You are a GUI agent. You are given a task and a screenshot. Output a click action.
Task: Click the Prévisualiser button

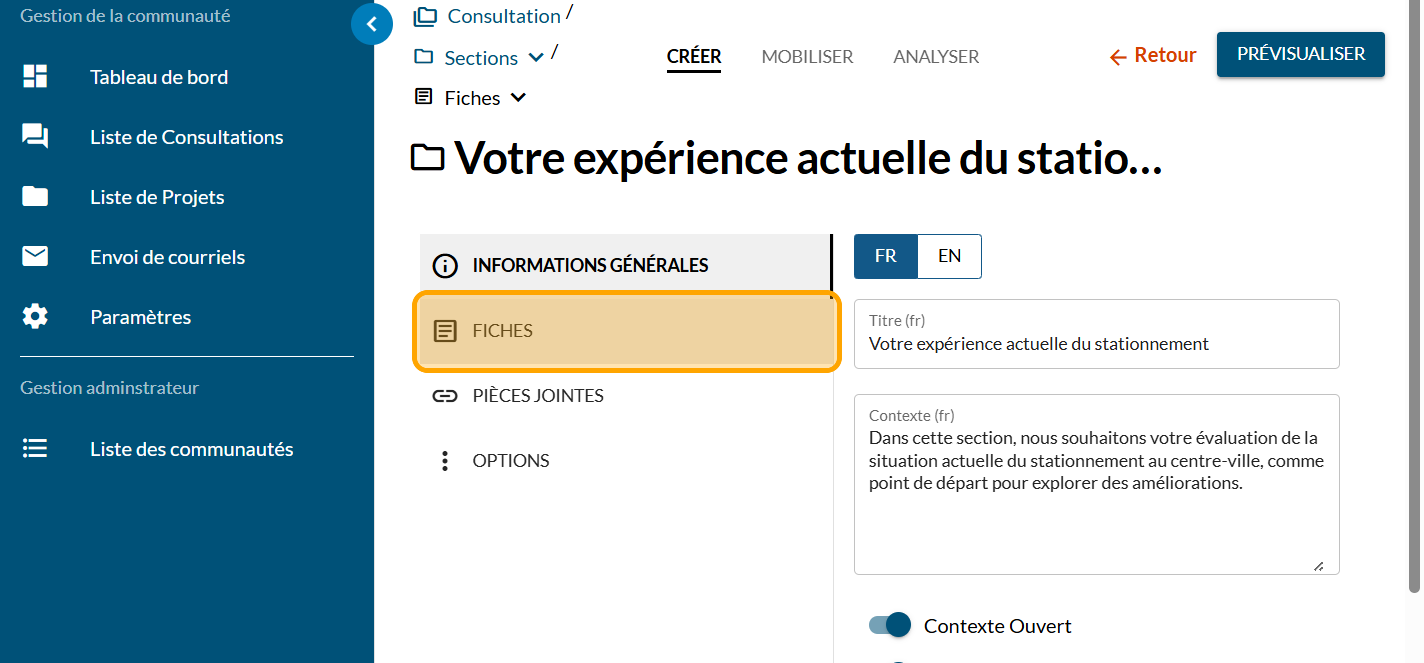[x=1300, y=54]
